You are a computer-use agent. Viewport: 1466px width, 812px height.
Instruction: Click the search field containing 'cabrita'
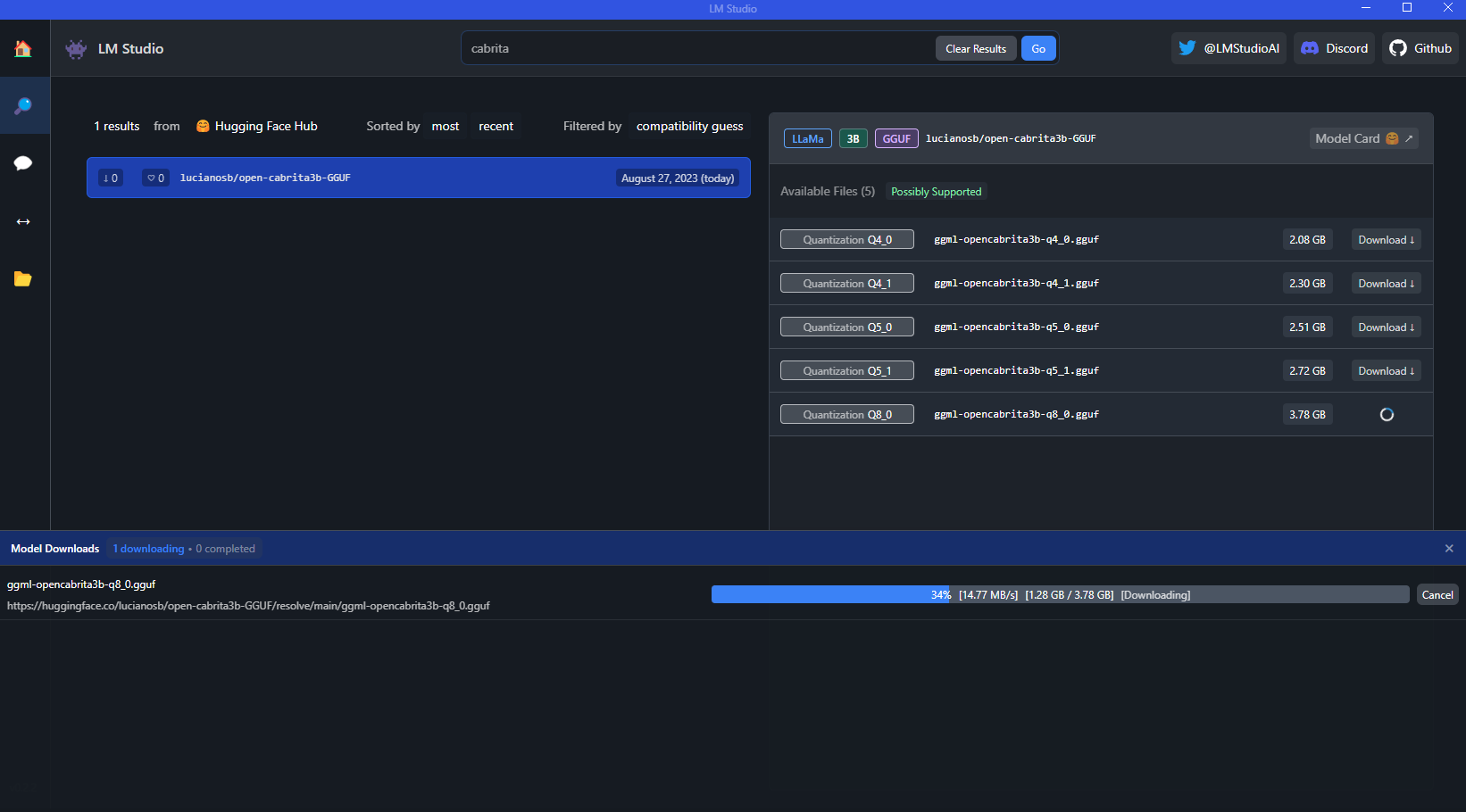click(696, 48)
